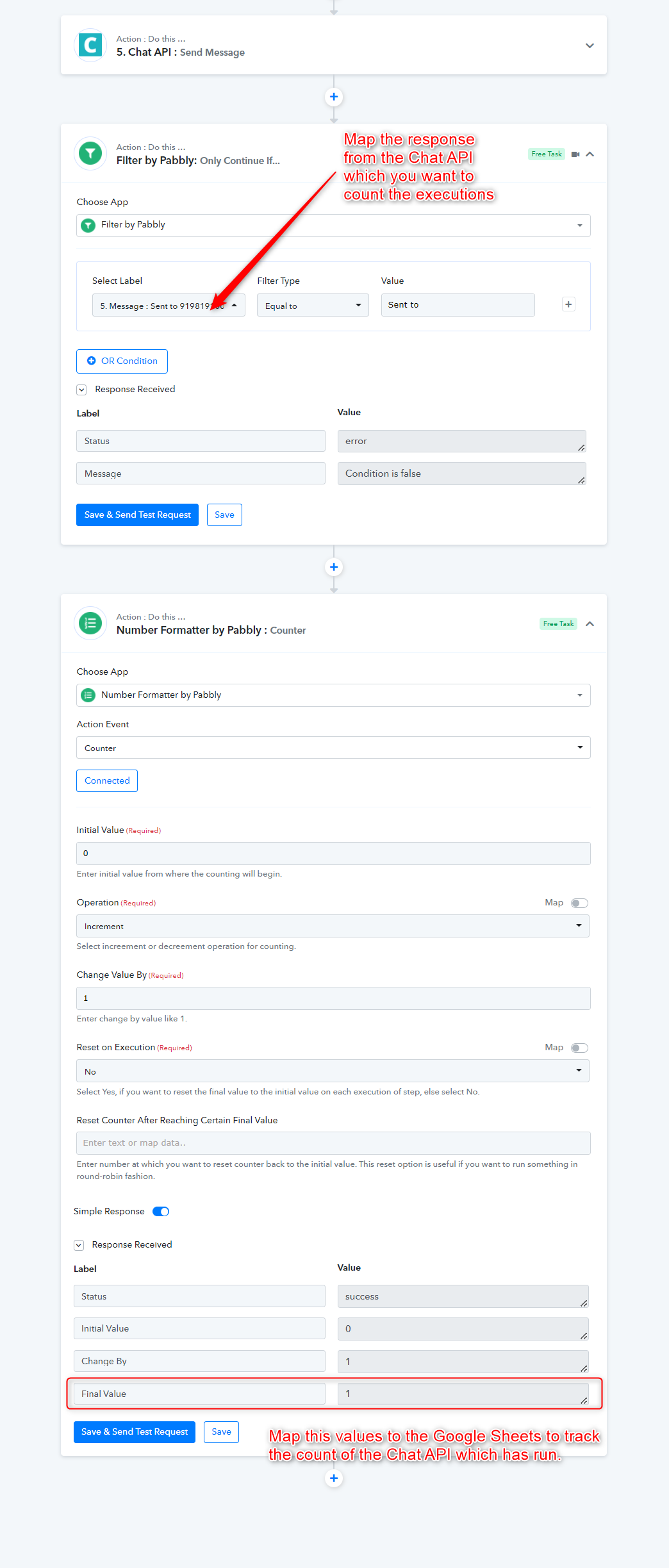
Task: Click Change By result field showing 1
Action: (463, 1362)
